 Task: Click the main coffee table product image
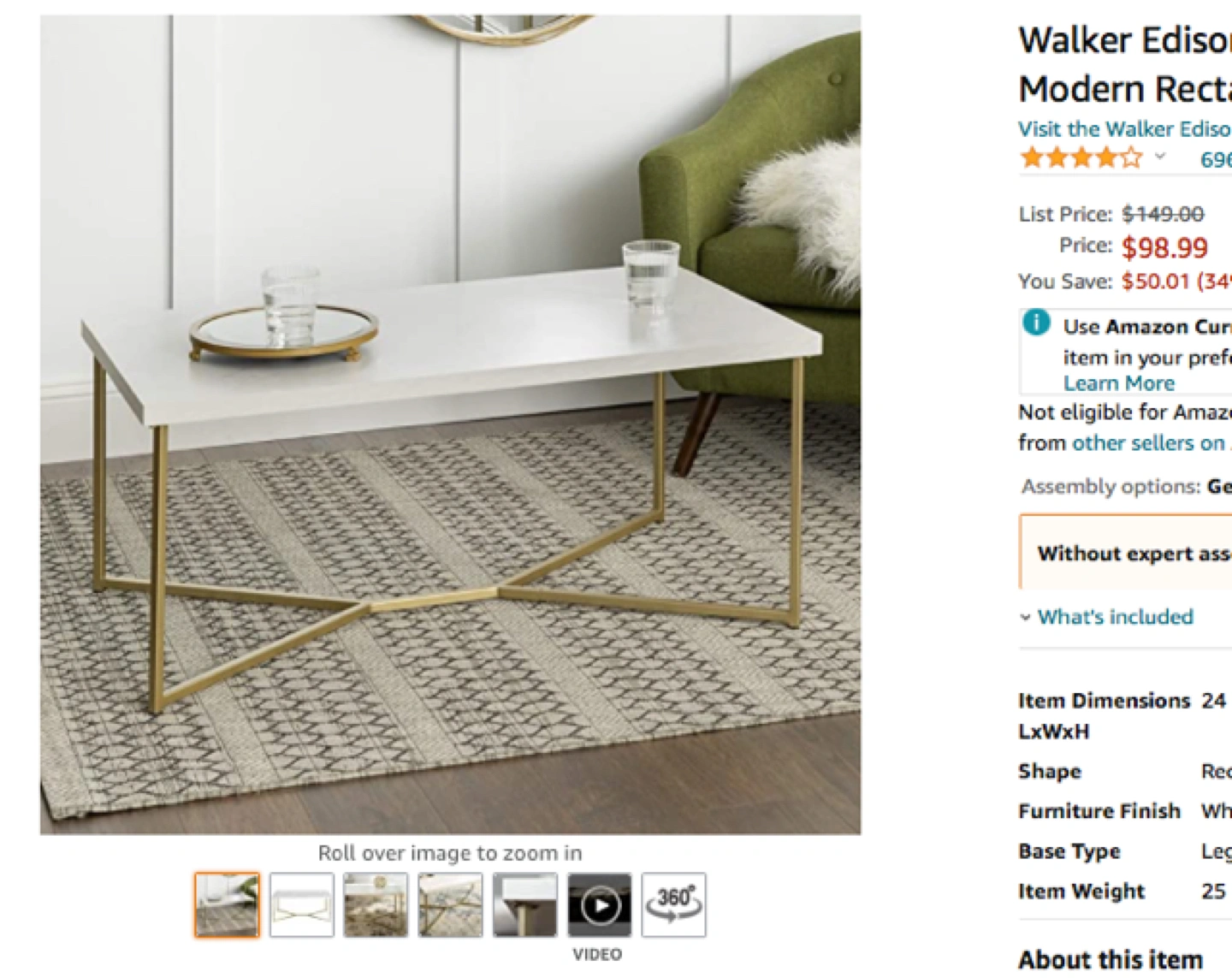450,424
